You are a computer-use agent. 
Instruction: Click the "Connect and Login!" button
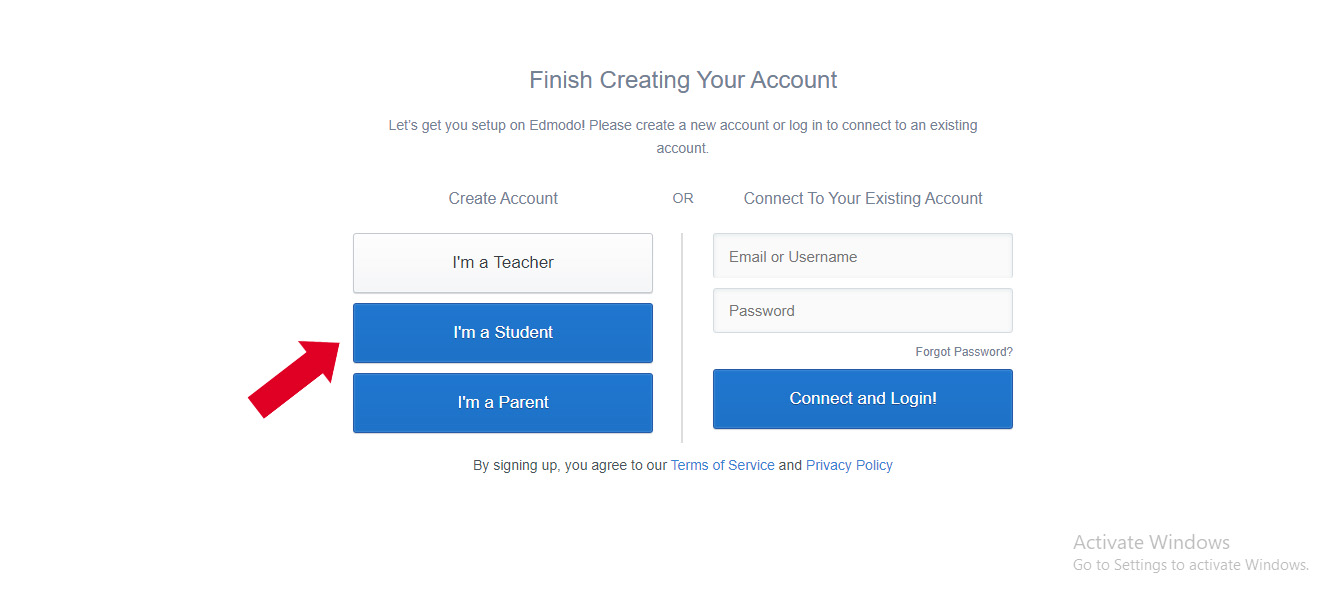pyautogui.click(x=862, y=398)
